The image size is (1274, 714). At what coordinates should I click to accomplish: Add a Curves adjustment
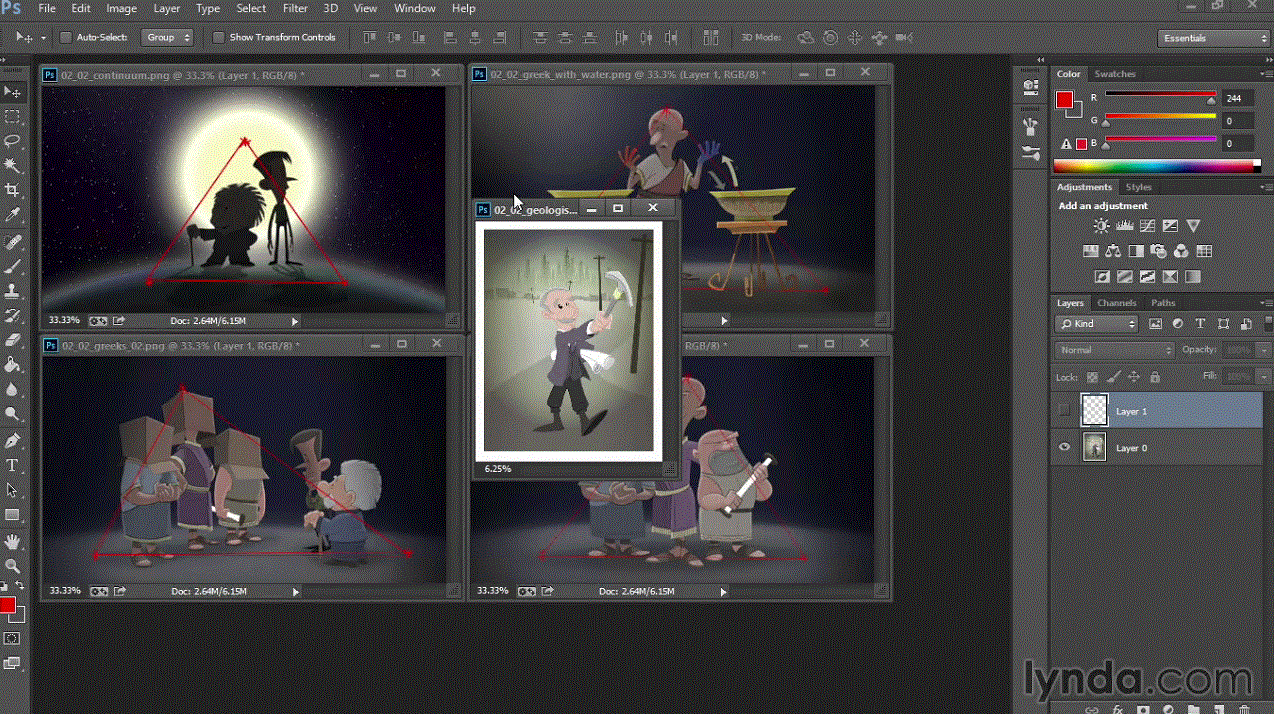[1147, 227]
